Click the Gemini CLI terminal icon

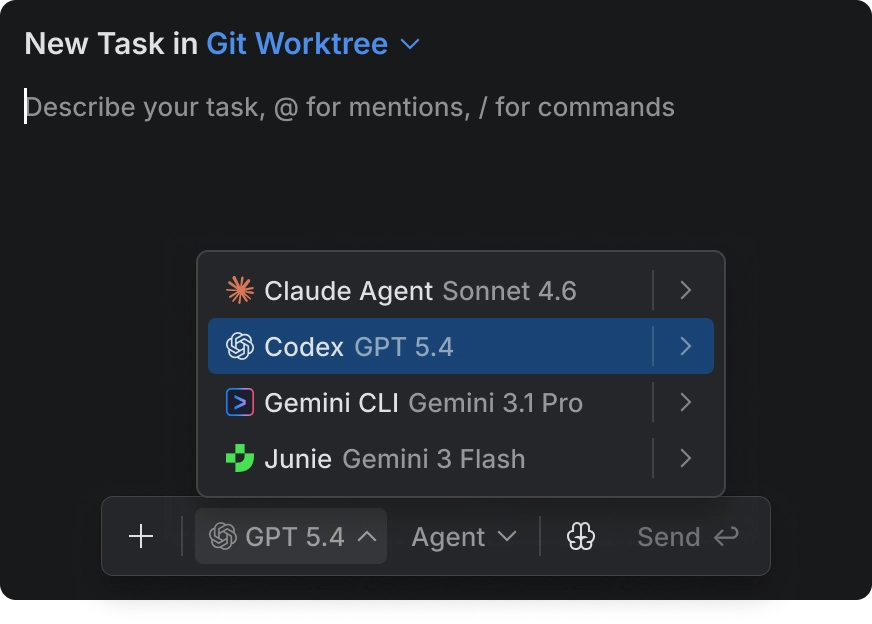click(x=240, y=402)
